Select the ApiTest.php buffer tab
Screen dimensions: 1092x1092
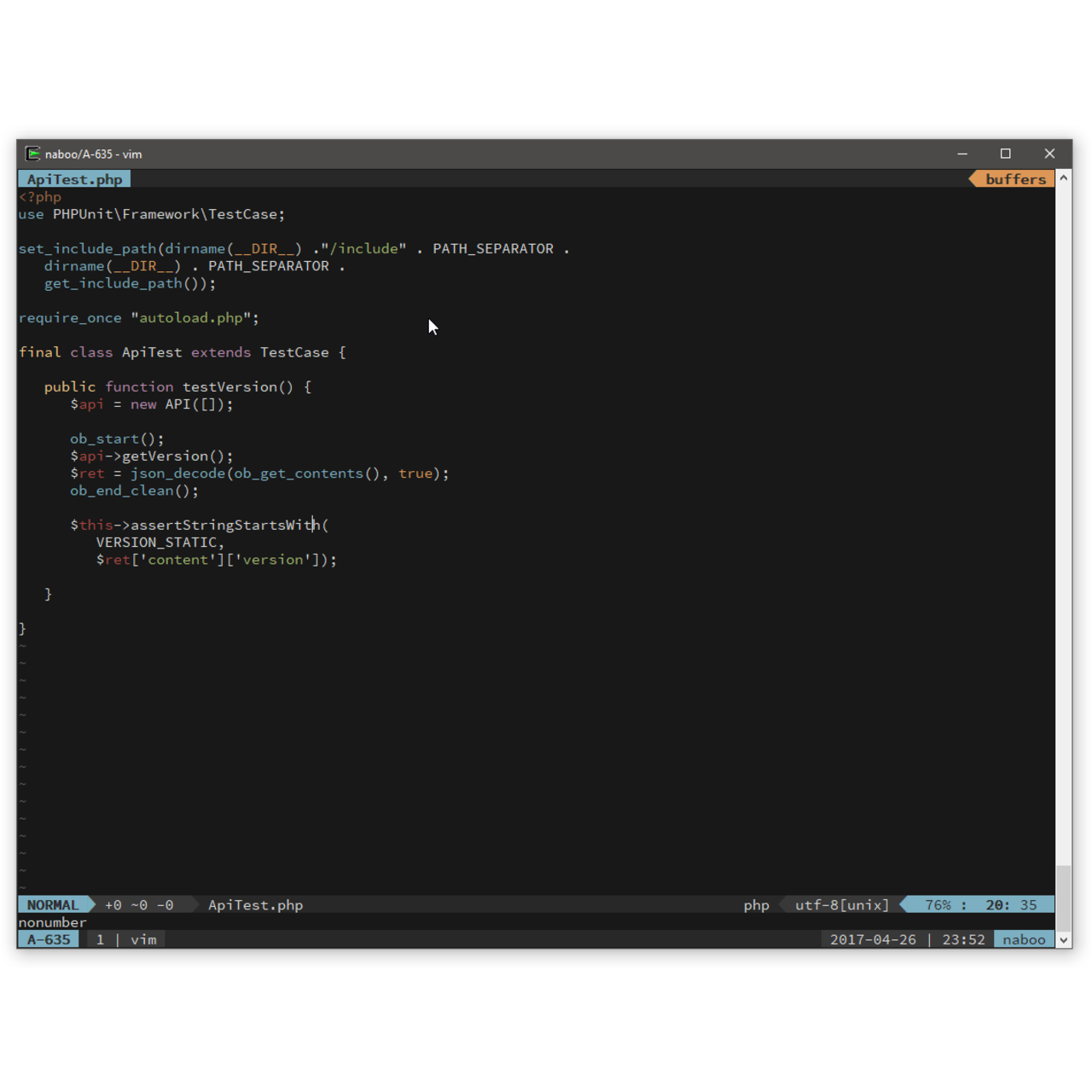[x=74, y=179]
